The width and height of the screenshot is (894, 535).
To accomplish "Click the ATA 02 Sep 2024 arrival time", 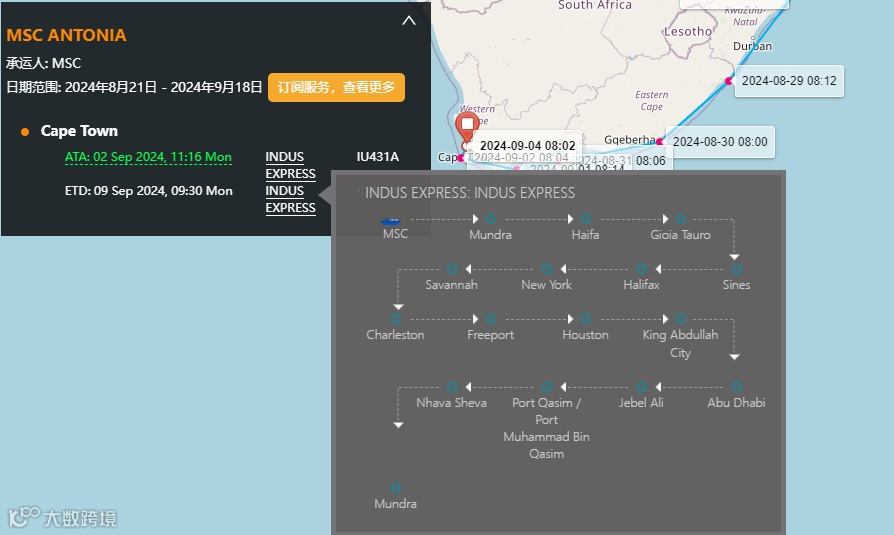I will 148,157.
